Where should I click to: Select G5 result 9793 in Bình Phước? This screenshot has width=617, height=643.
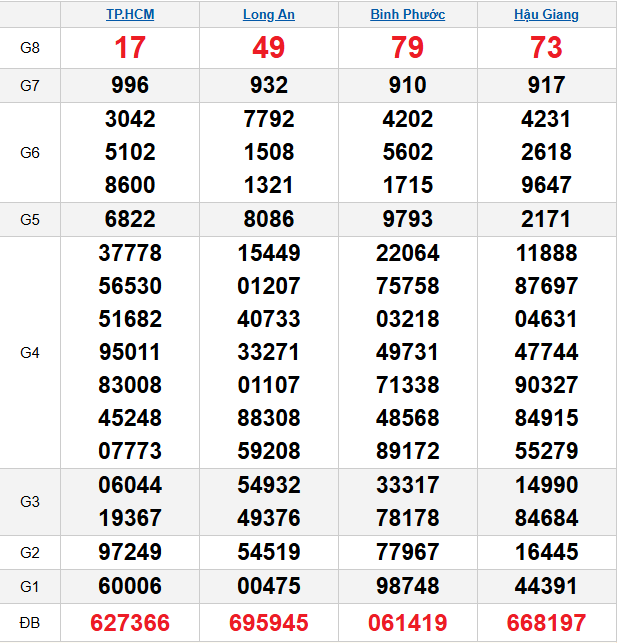(407, 219)
